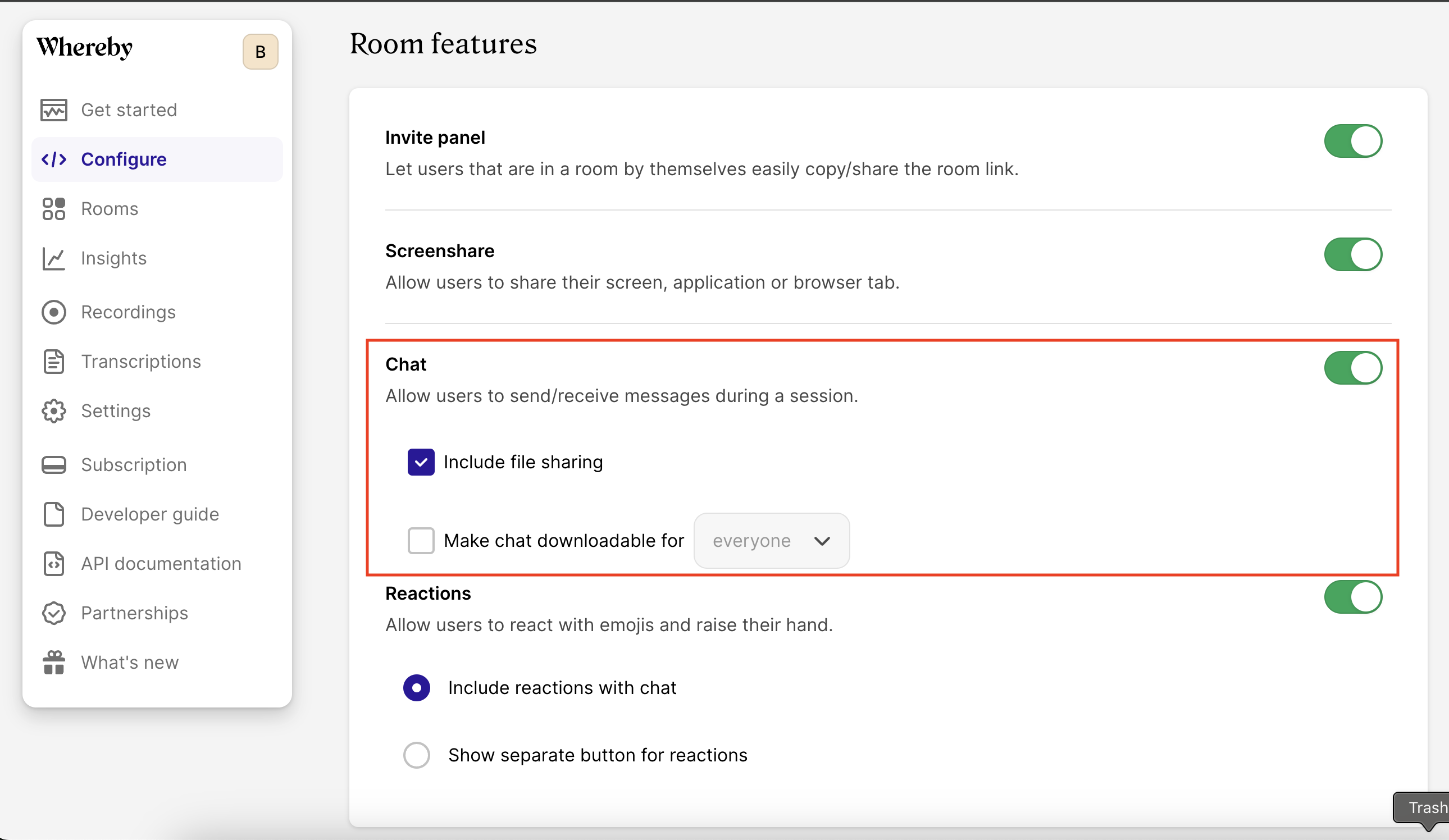
Task: Click the B account avatar button
Action: click(x=260, y=52)
